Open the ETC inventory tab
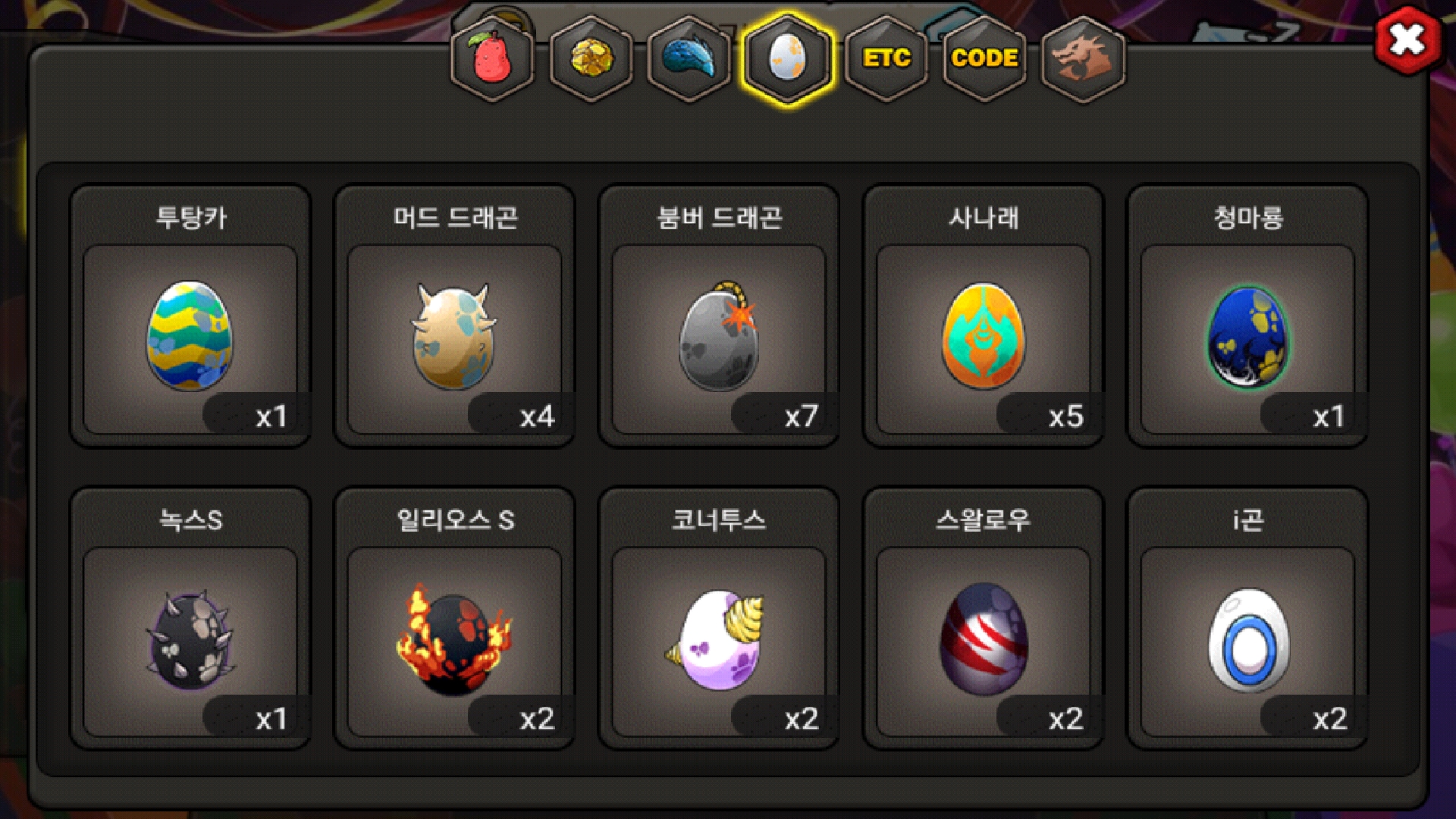This screenshot has height=819, width=1456. pos(886,58)
